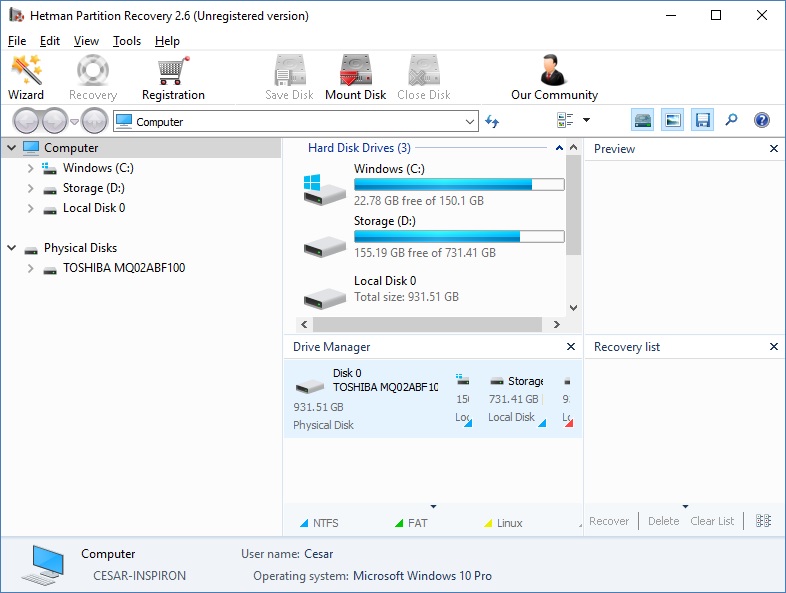Image resolution: width=786 pixels, height=593 pixels.
Task: Open Our Community page
Action: coord(554,78)
